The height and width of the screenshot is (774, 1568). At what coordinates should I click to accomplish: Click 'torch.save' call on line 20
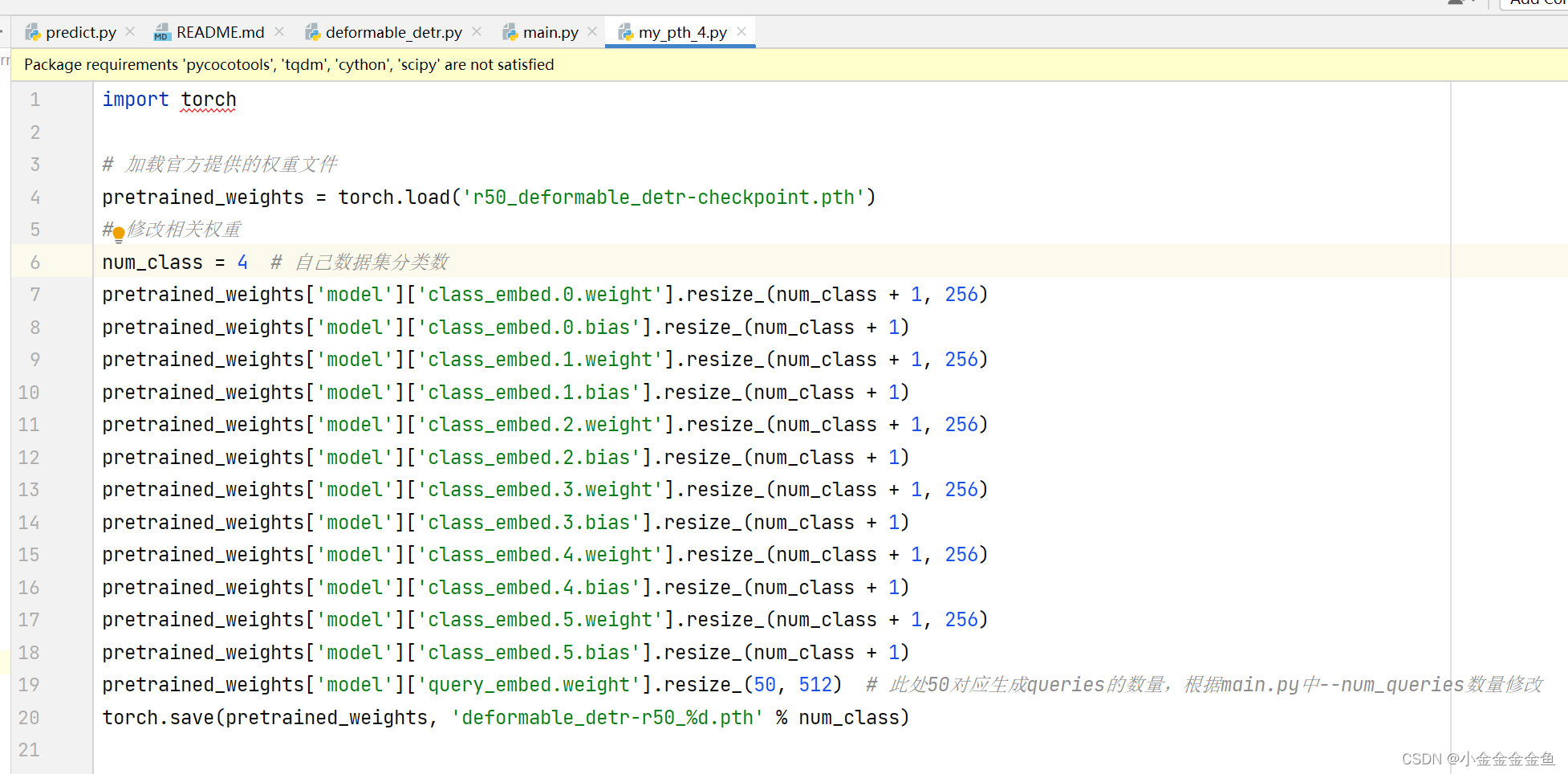158,718
